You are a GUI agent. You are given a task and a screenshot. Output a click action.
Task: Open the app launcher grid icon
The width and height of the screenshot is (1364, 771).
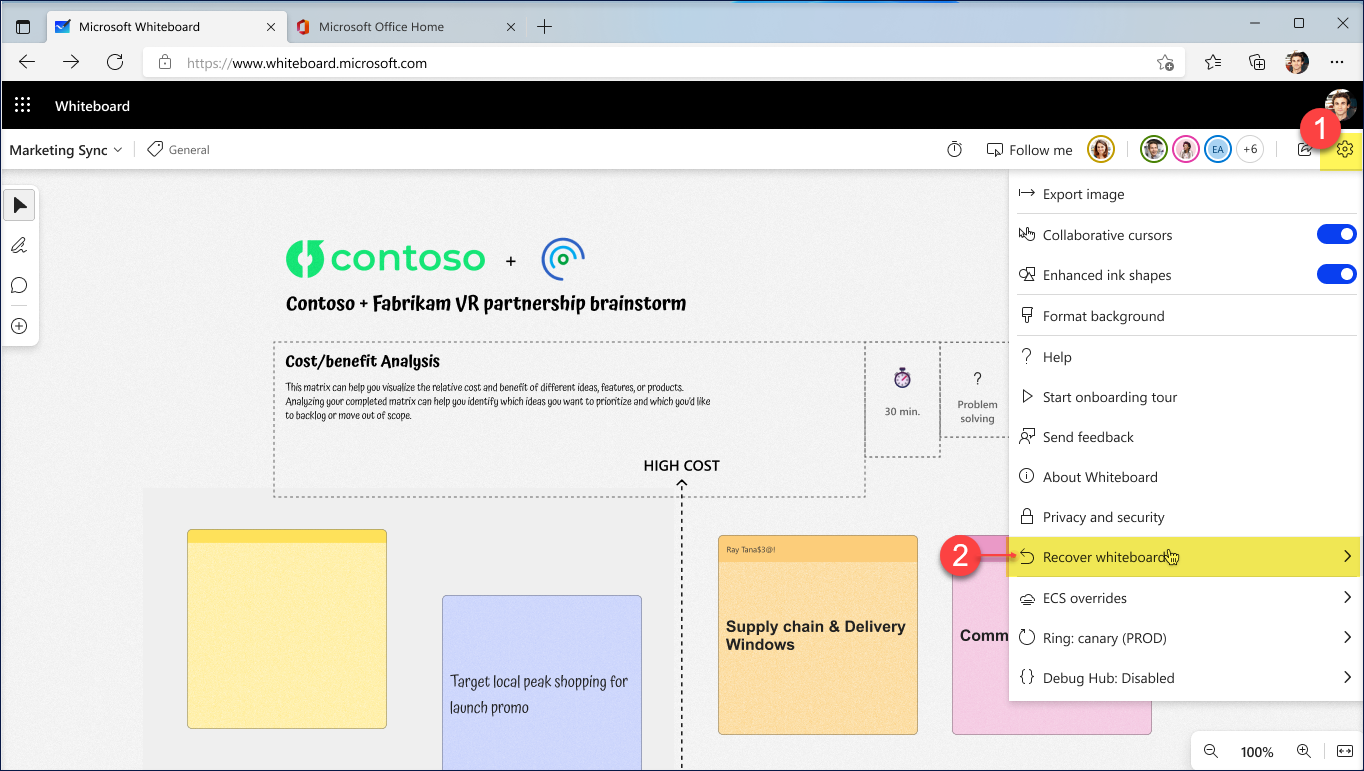coord(23,106)
